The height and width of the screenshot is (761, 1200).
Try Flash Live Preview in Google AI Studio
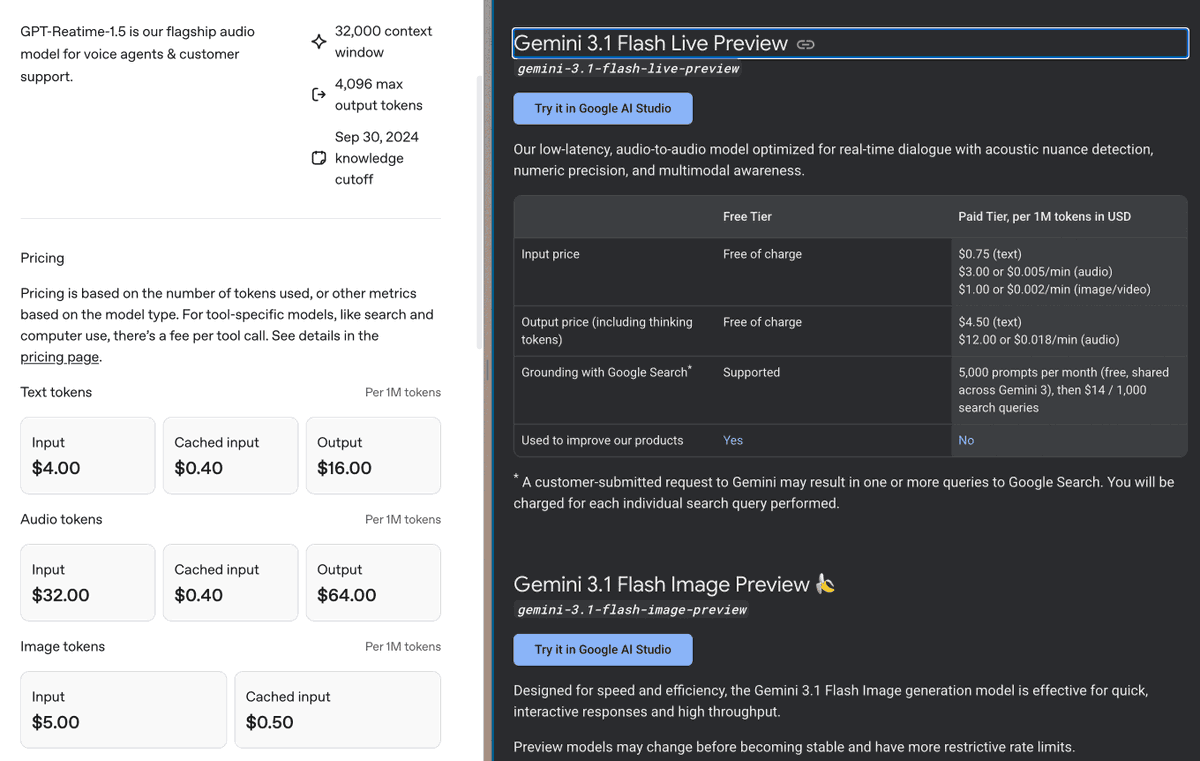click(603, 108)
